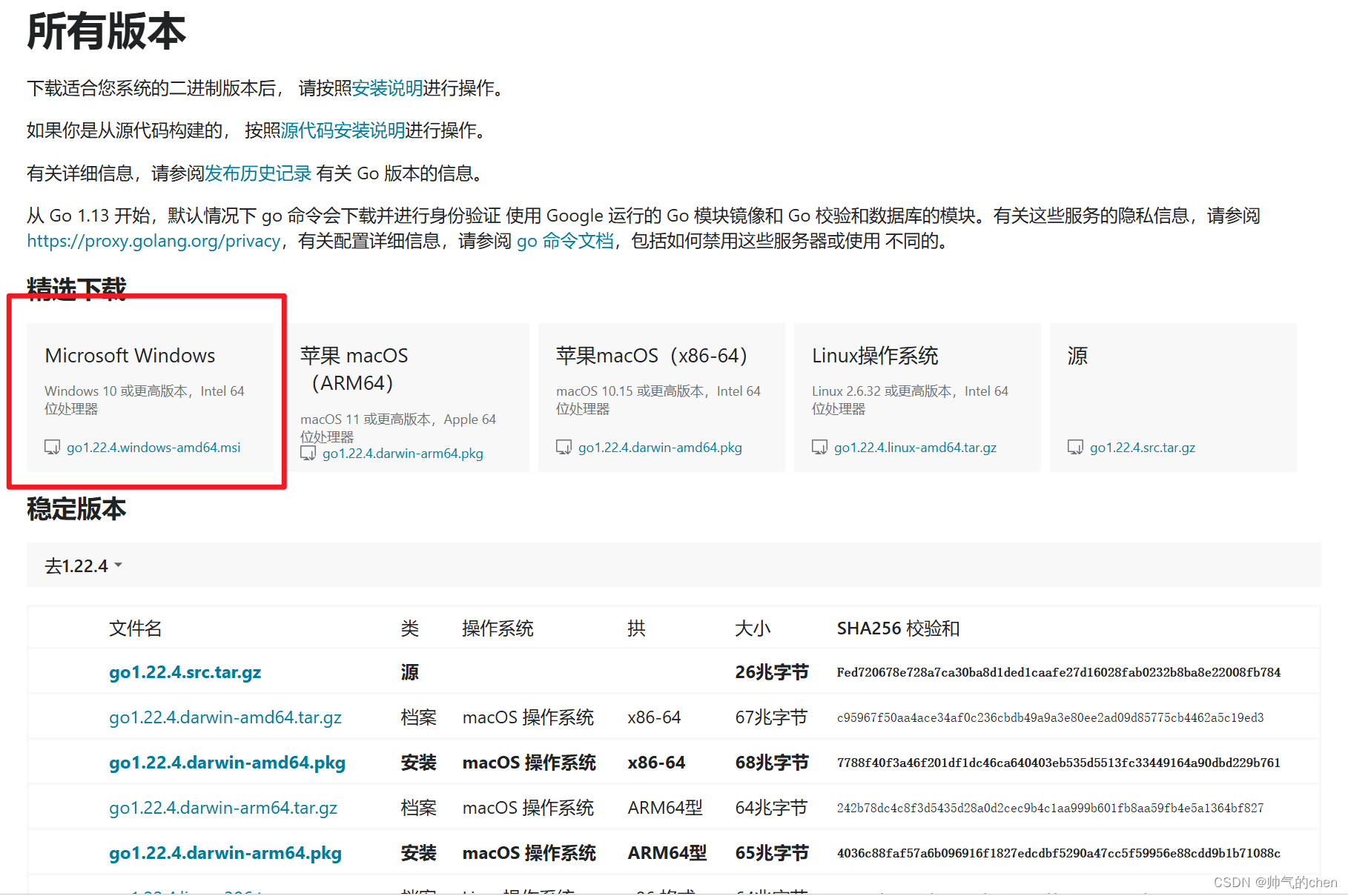The image size is (1348, 896).
Task: Click download icon beside go1.22.4.windows-amd64.msi
Action: [52, 448]
